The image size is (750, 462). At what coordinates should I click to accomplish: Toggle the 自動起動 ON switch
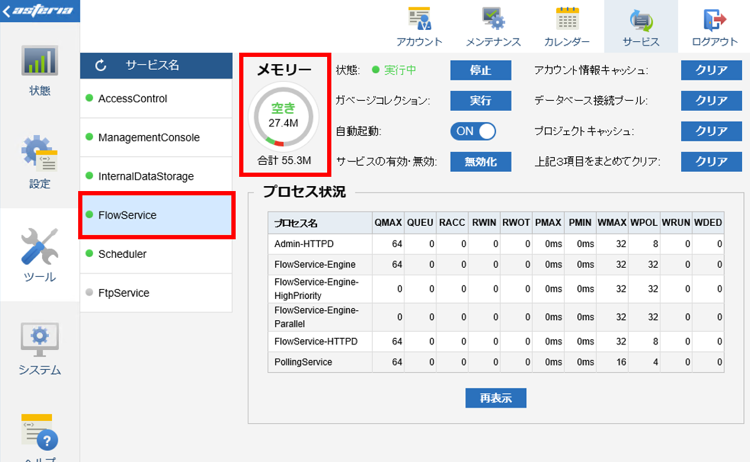473,131
